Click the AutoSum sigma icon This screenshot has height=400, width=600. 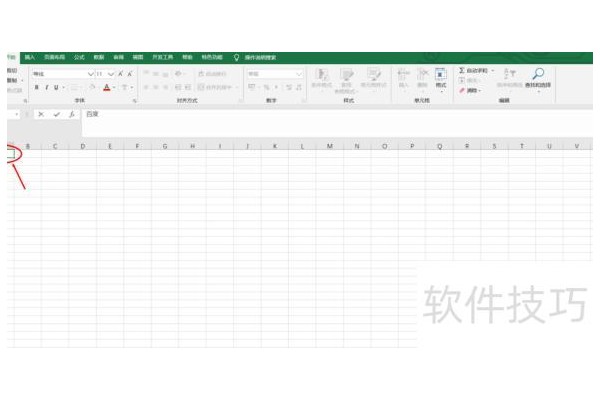click(x=462, y=70)
